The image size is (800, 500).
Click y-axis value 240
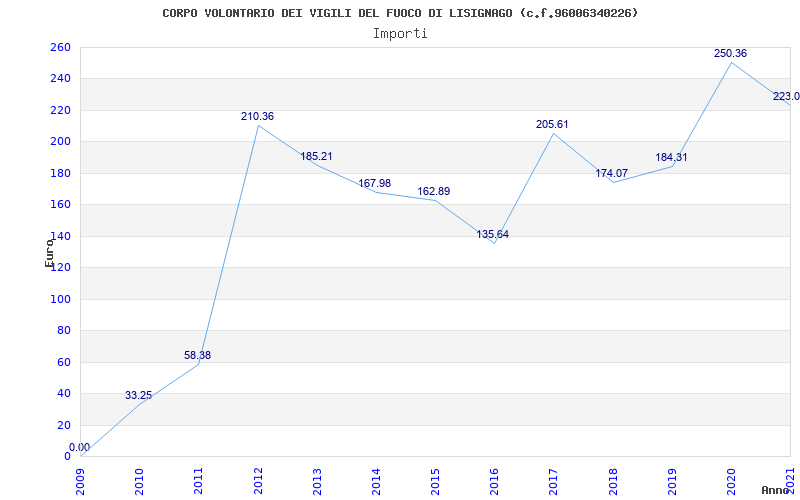click(x=60, y=79)
